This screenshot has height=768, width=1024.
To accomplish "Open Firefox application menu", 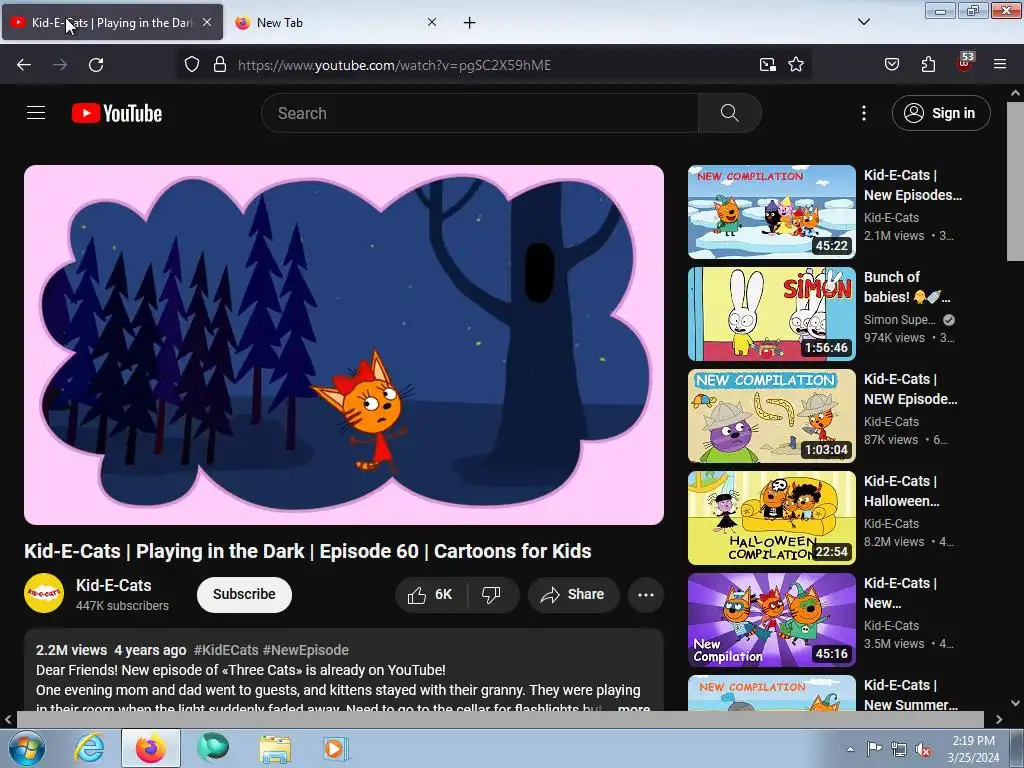I will (1000, 65).
